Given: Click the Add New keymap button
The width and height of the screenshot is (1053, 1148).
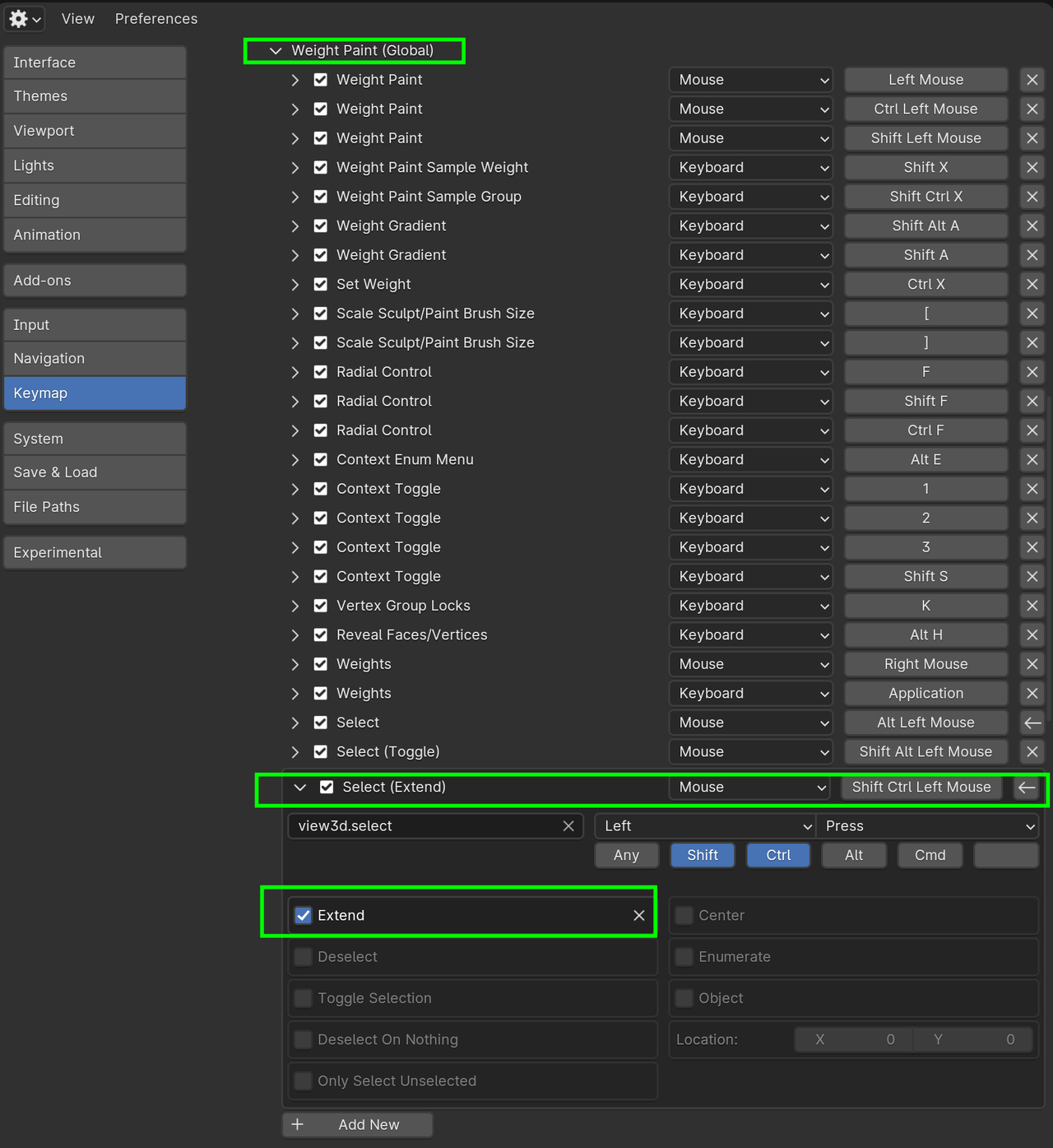Looking at the screenshot, I should [358, 1125].
